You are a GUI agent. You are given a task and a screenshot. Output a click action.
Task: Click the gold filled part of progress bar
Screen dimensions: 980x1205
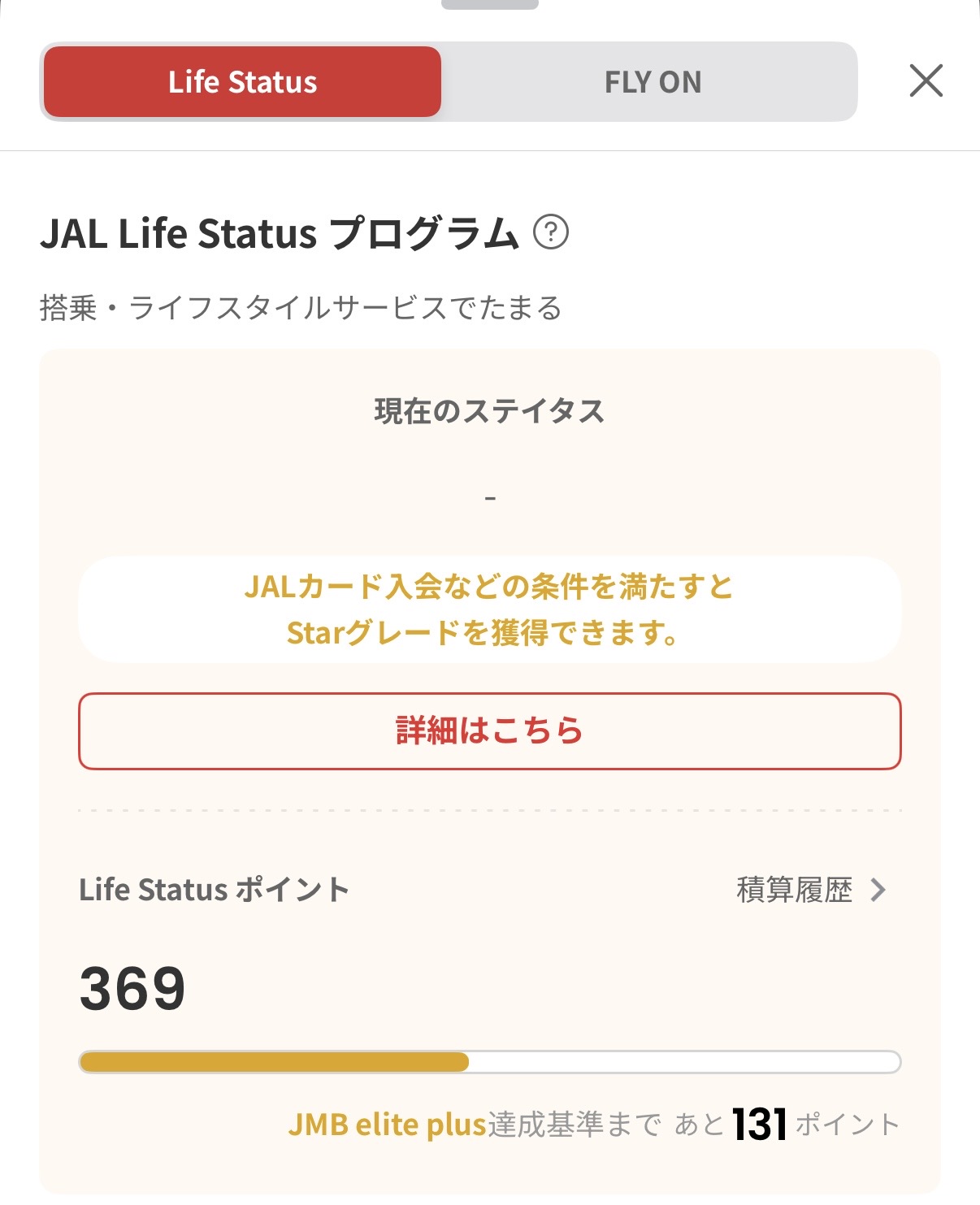click(x=274, y=1062)
